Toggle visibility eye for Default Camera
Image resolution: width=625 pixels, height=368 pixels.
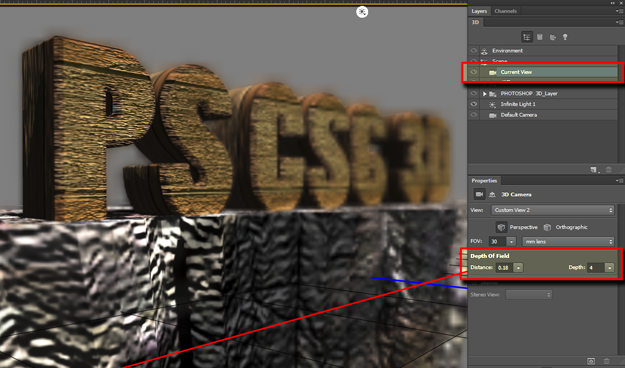[474, 115]
